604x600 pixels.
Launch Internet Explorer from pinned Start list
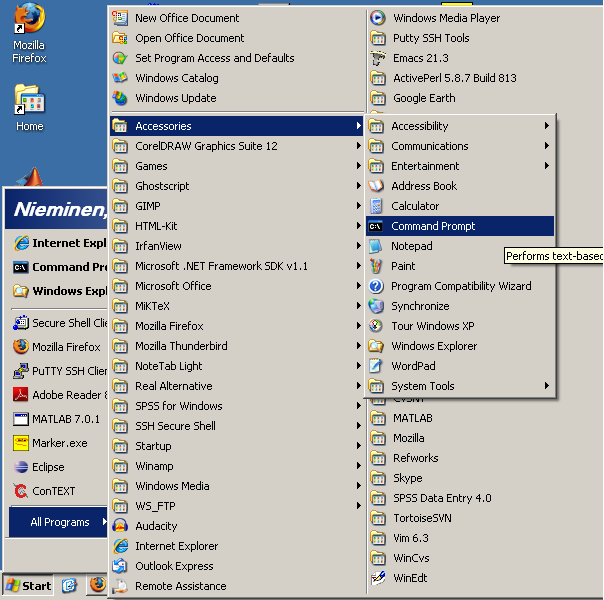[59, 243]
